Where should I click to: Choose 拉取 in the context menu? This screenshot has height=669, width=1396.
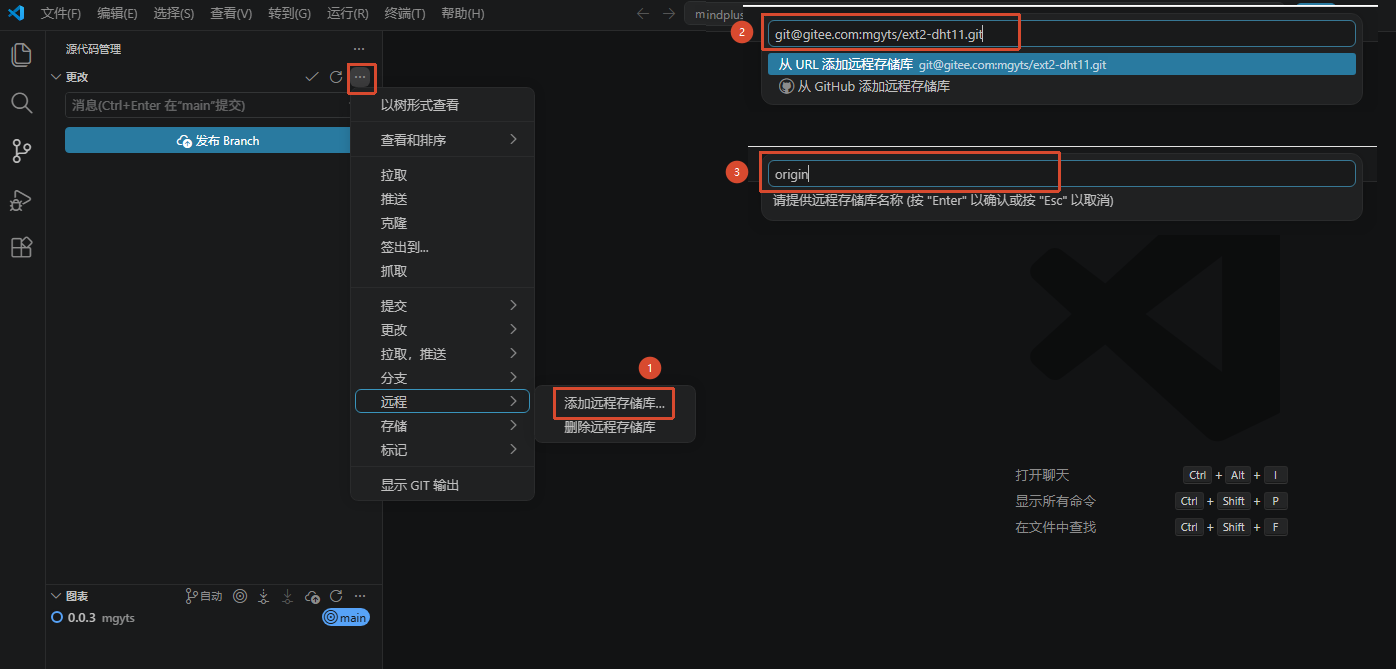(x=442, y=174)
